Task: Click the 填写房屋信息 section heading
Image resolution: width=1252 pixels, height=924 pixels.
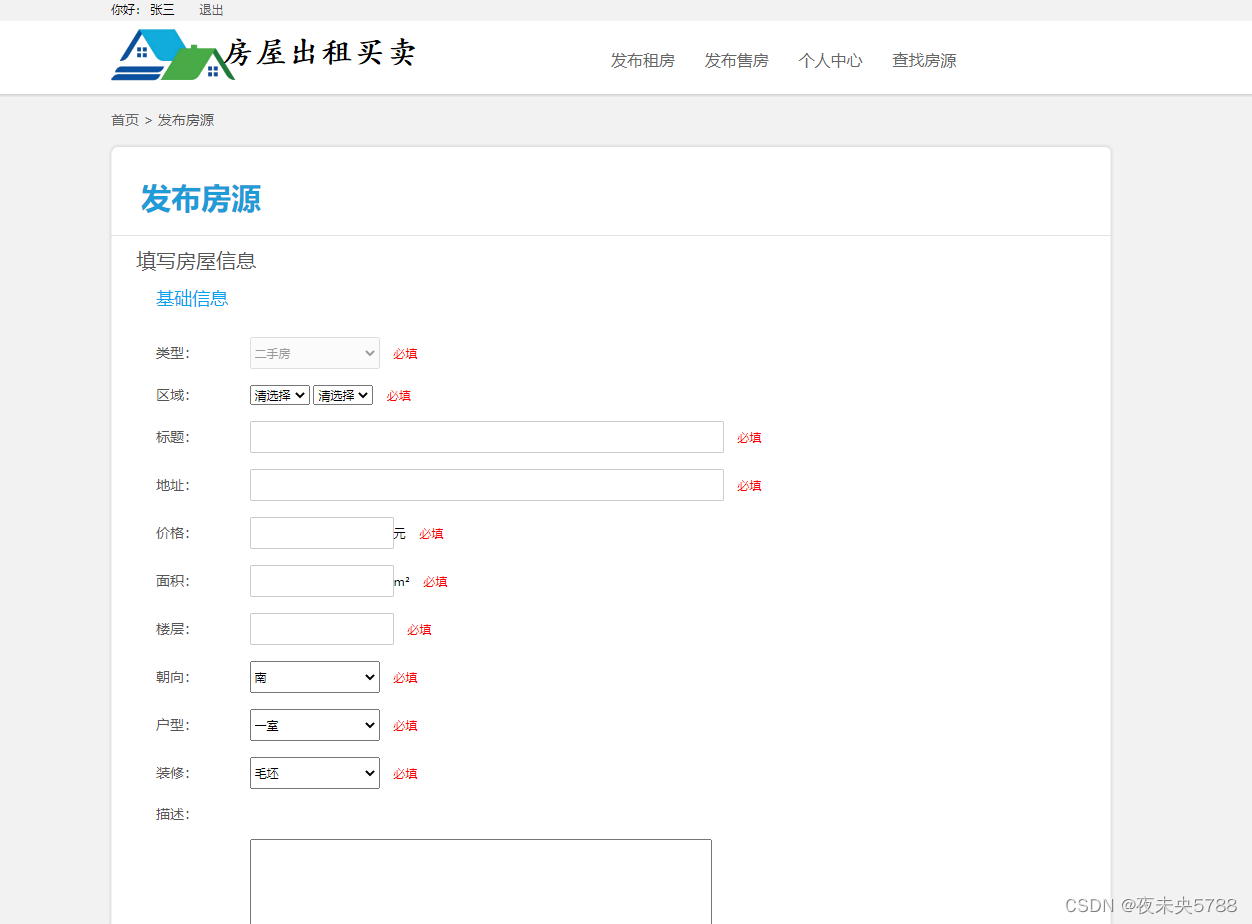Action: click(x=196, y=261)
